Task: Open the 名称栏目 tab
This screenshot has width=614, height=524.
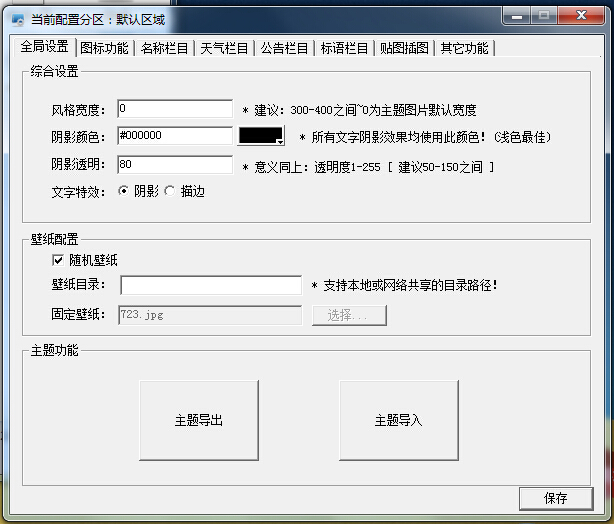Action: pyautogui.click(x=164, y=48)
